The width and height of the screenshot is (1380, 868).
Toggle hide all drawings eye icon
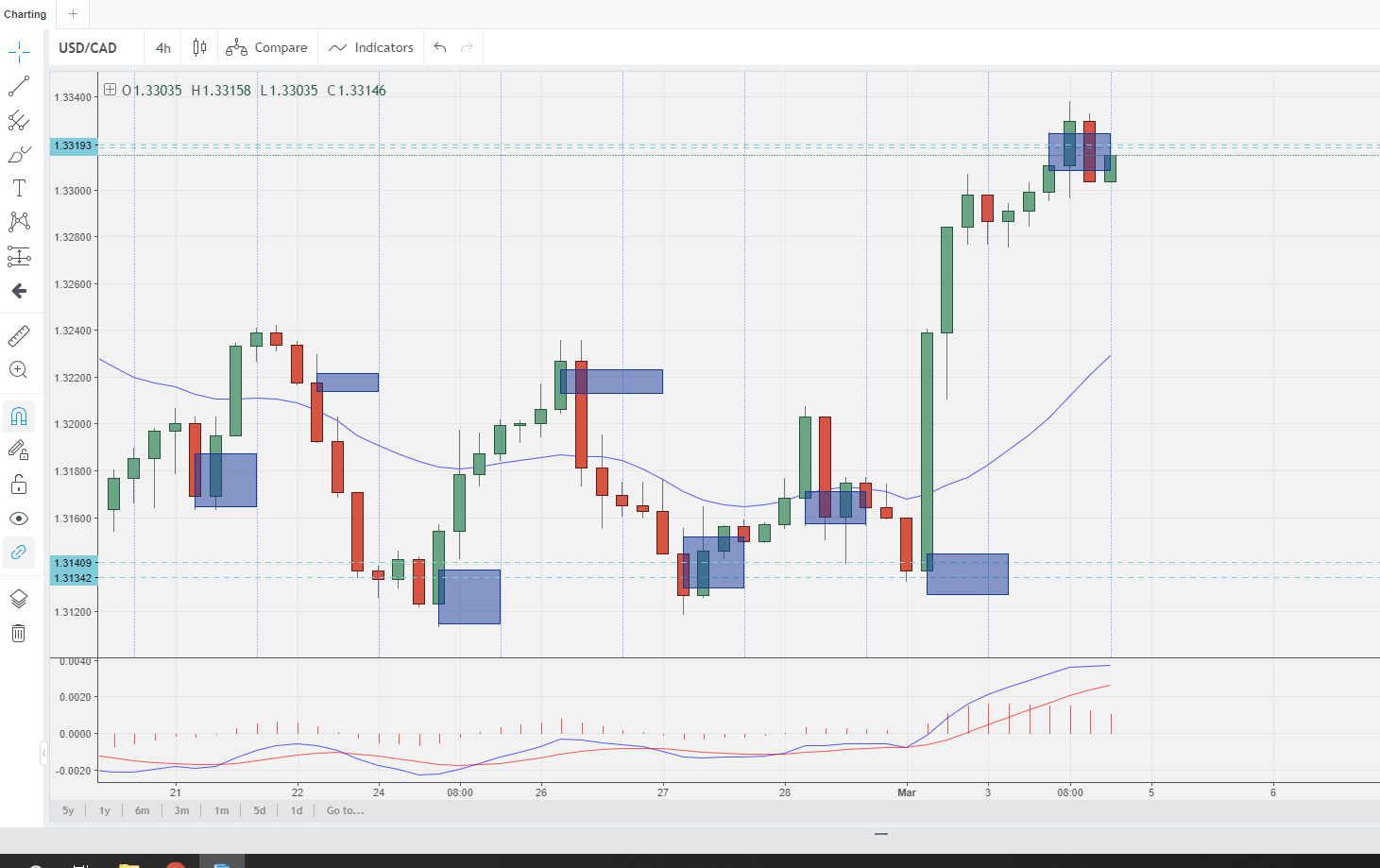19,519
